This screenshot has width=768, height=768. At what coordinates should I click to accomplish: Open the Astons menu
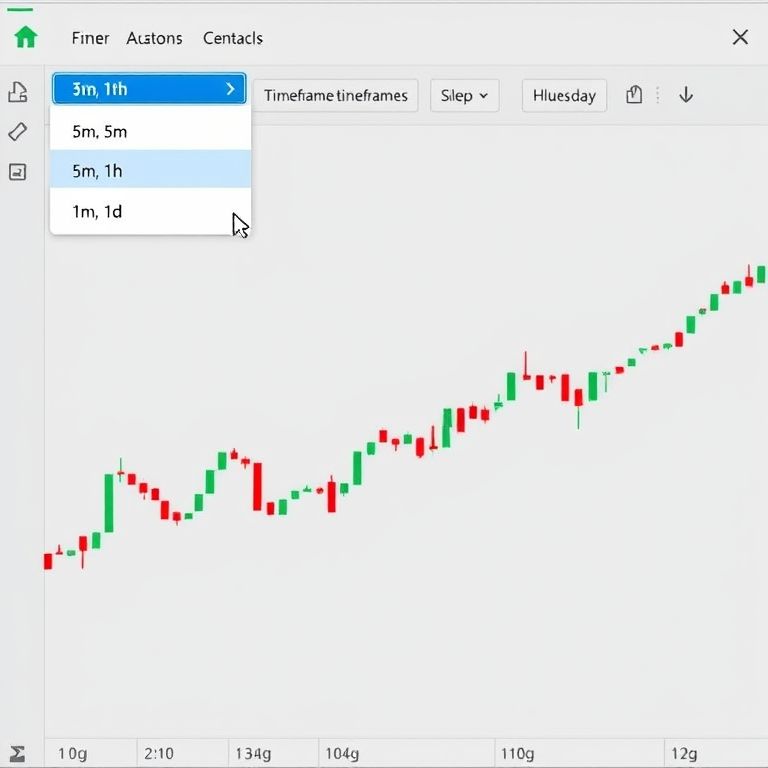coord(154,38)
